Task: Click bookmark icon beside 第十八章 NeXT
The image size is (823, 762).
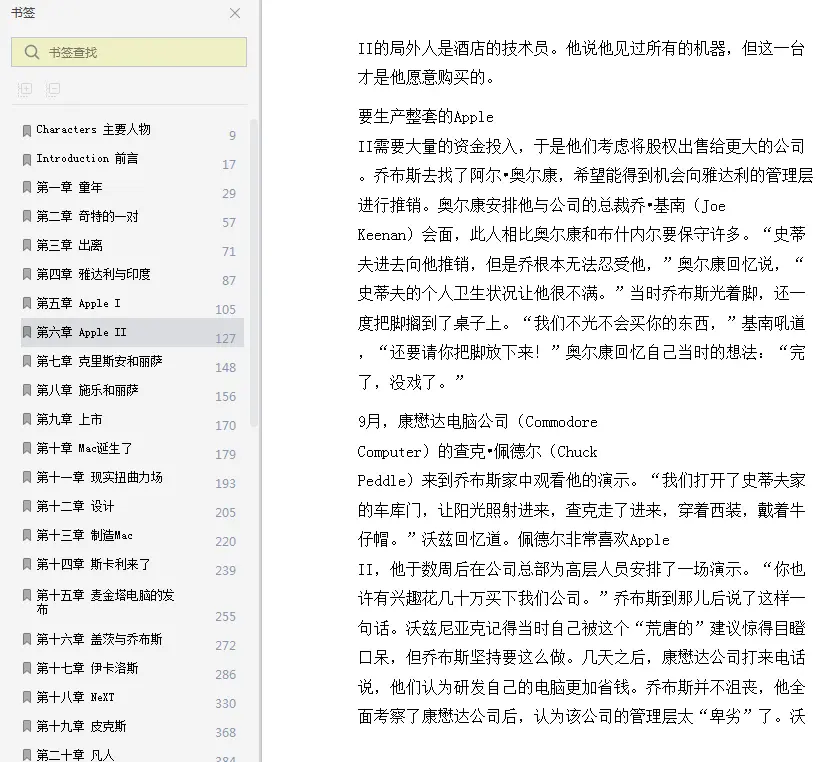Action: (27, 697)
